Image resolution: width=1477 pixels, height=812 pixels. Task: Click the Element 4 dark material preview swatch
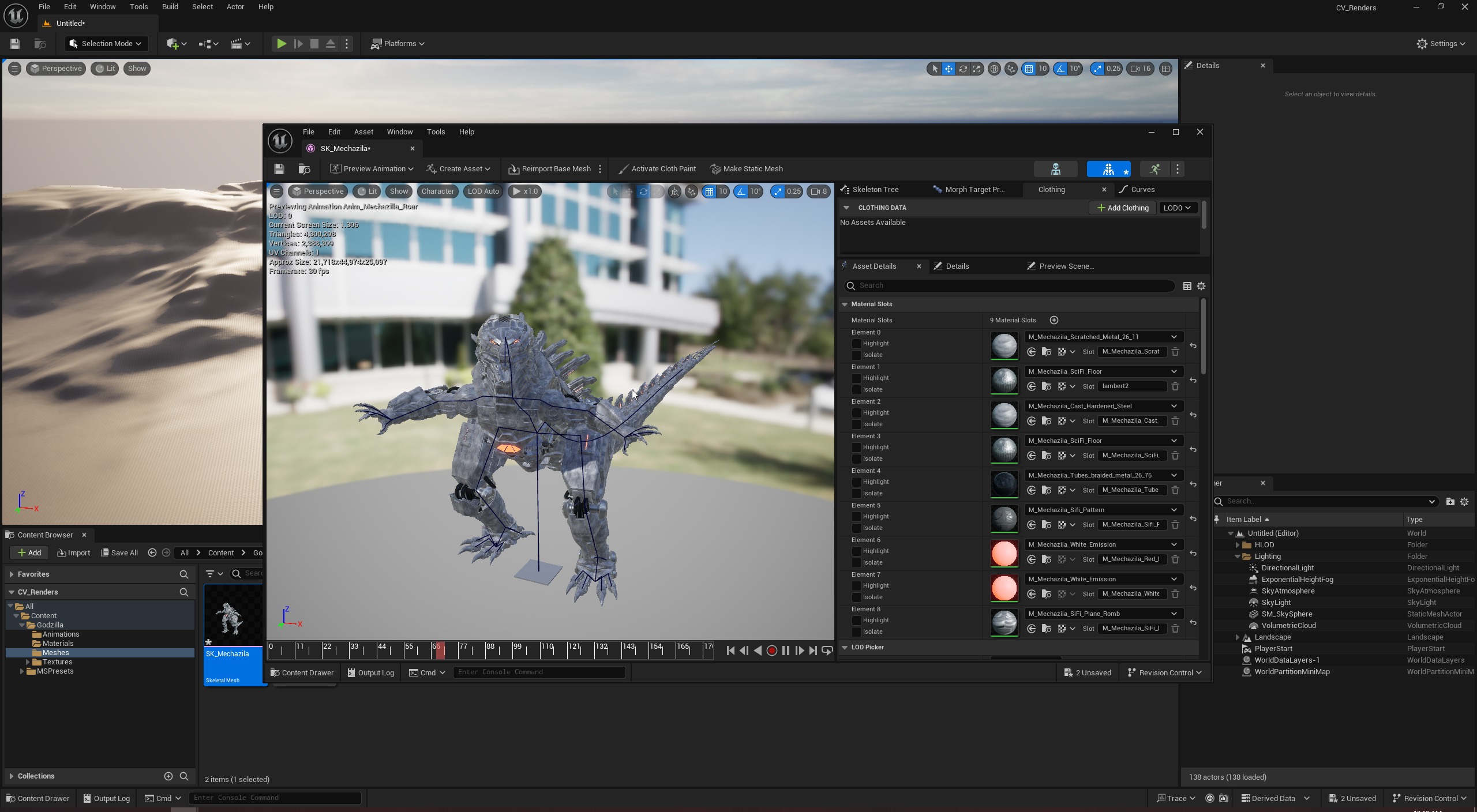(1004, 484)
